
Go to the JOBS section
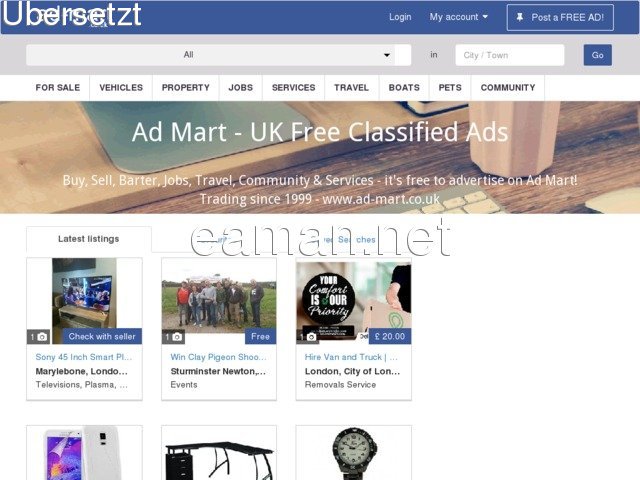pyautogui.click(x=240, y=87)
